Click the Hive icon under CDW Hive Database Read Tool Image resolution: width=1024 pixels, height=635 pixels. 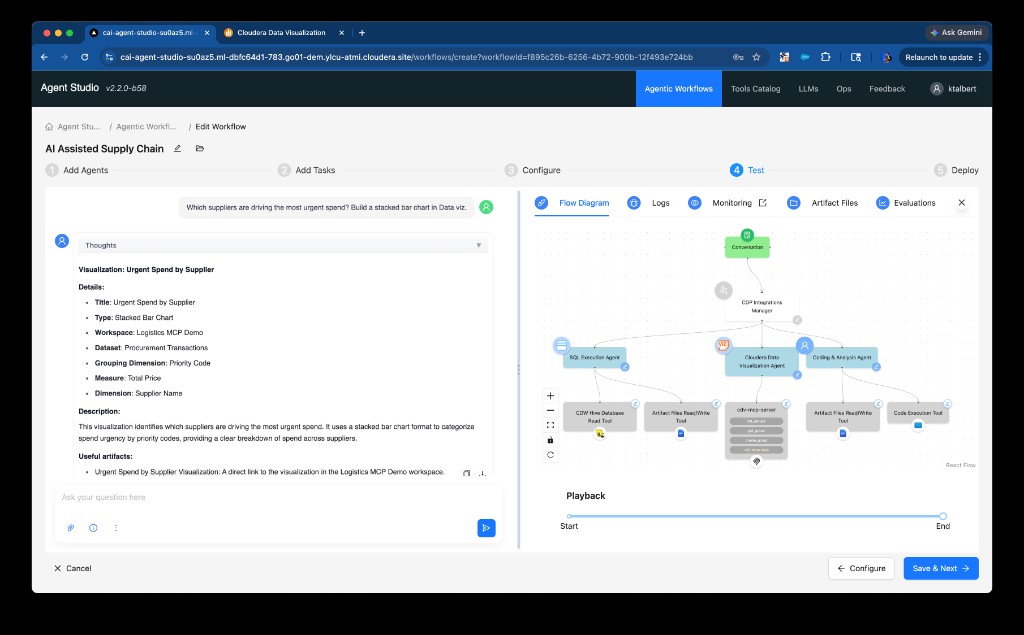click(x=600, y=433)
